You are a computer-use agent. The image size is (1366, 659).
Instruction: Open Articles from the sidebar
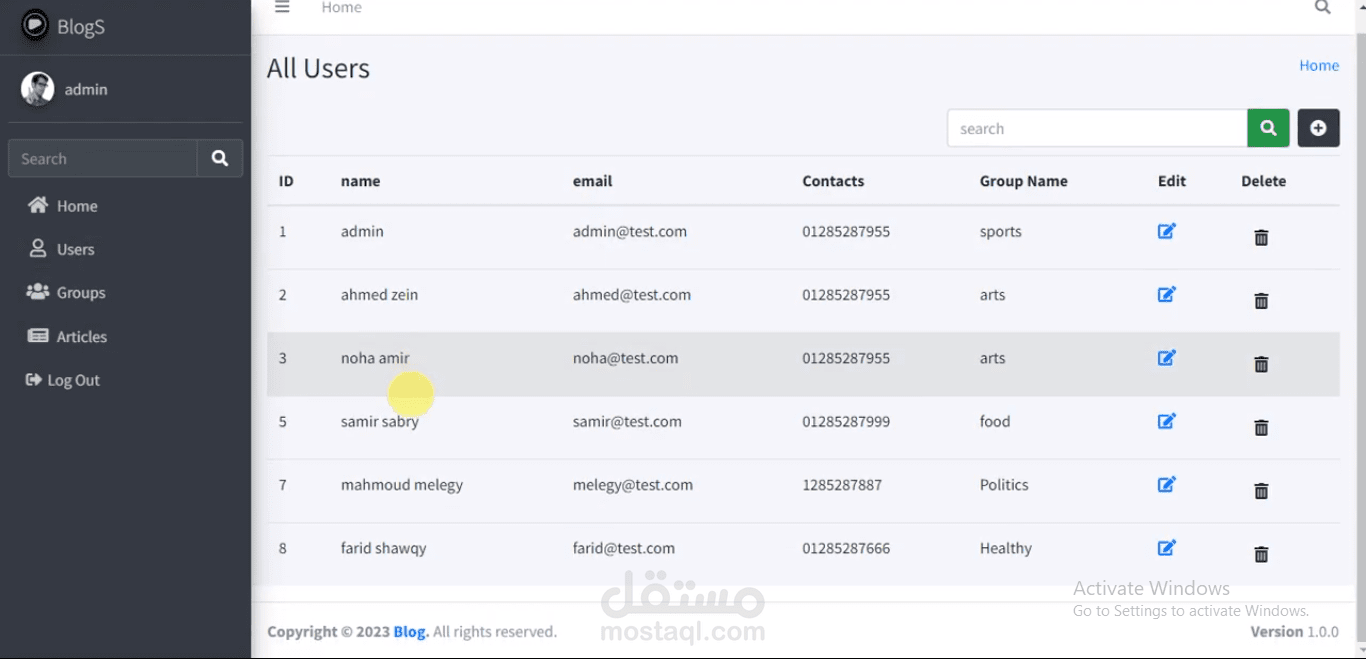(x=81, y=337)
